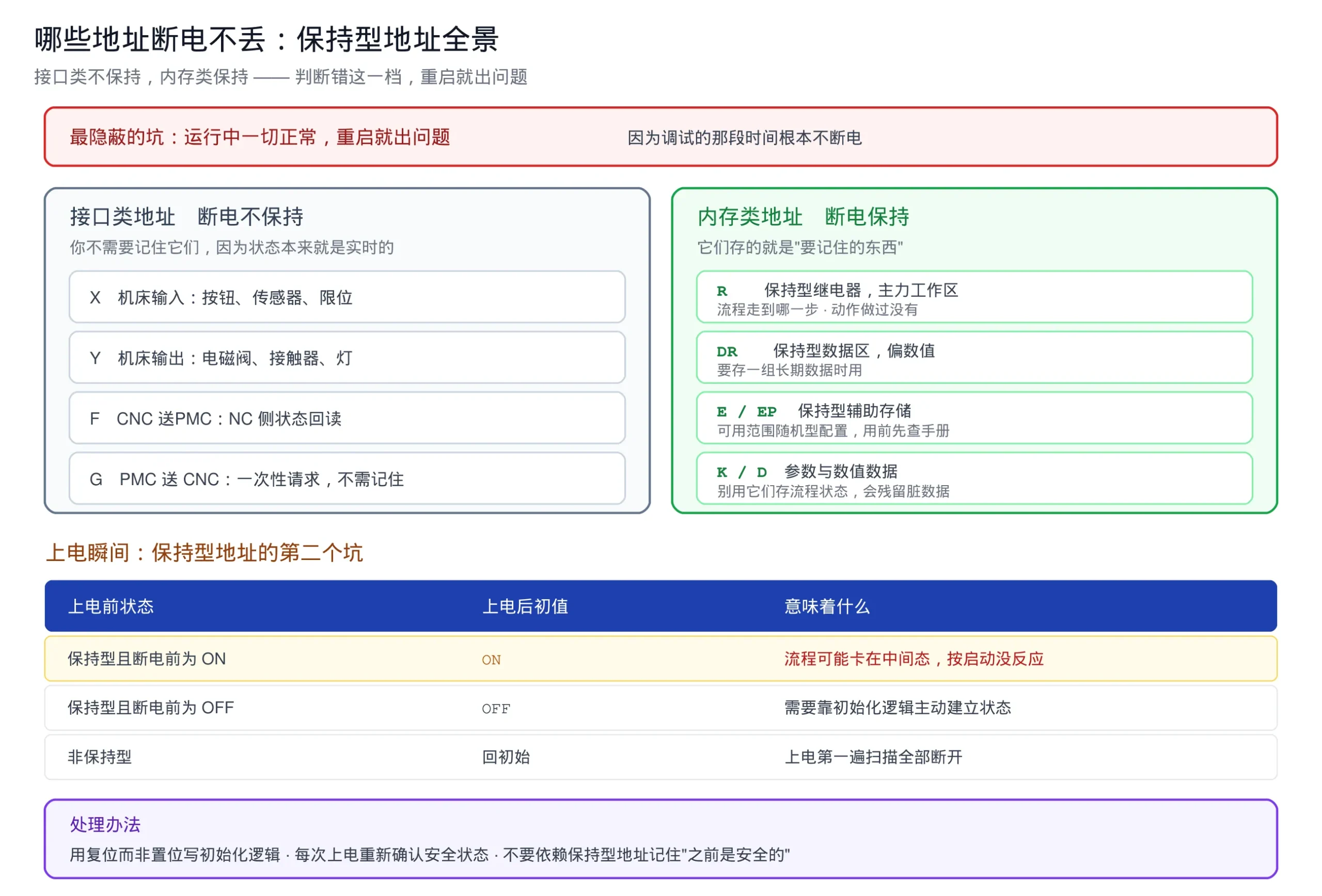Image resolution: width=1322 pixels, height=896 pixels.
Task: Click the heading 接口类地址 断电不保持
Action: (186, 217)
